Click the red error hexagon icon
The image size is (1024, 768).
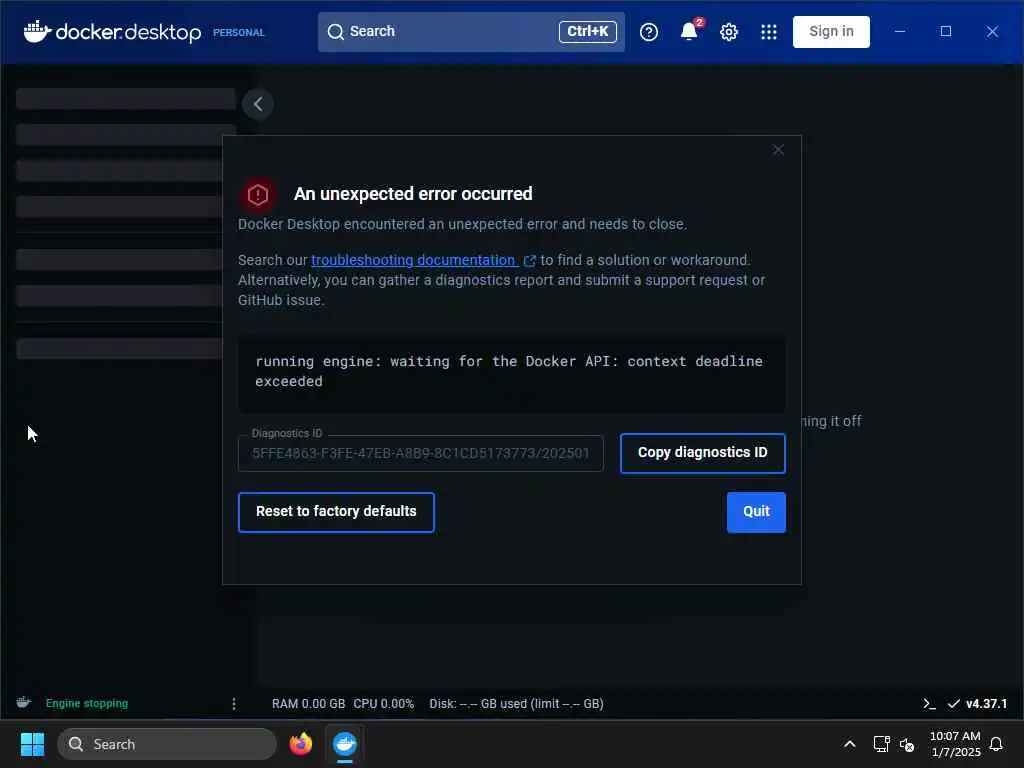coord(258,195)
